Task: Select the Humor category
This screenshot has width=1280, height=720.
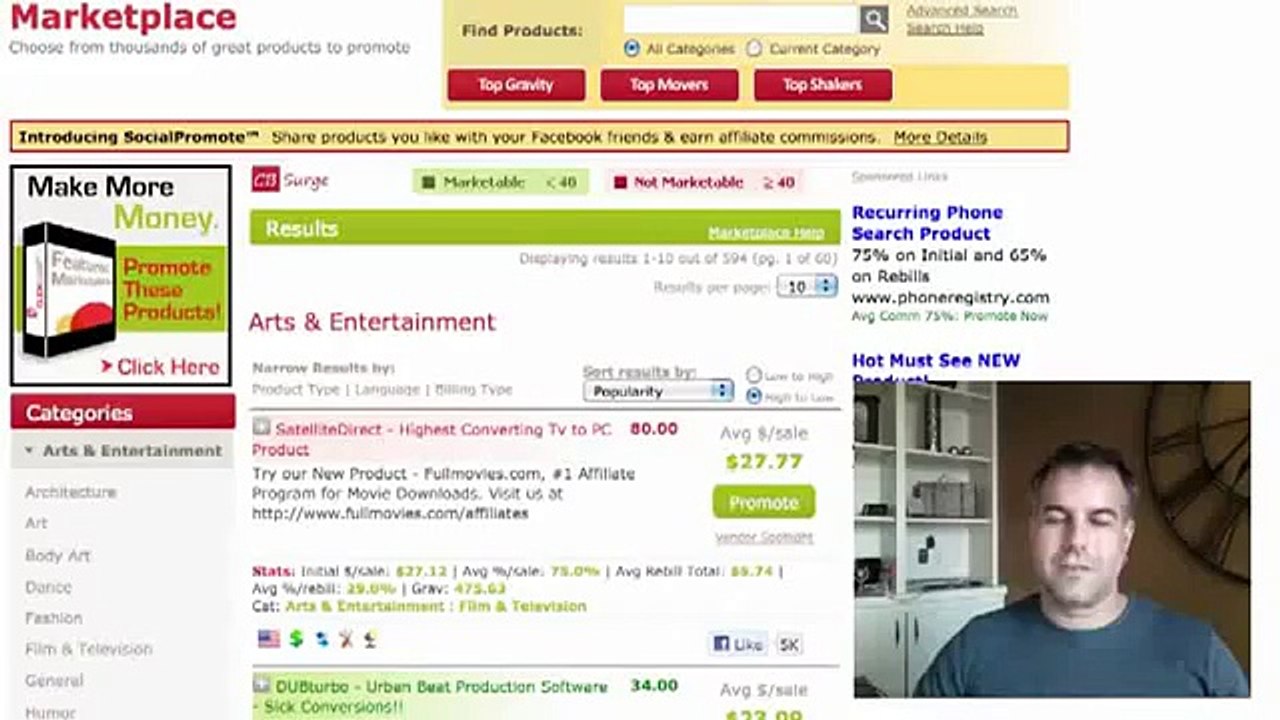Action: coord(50,712)
